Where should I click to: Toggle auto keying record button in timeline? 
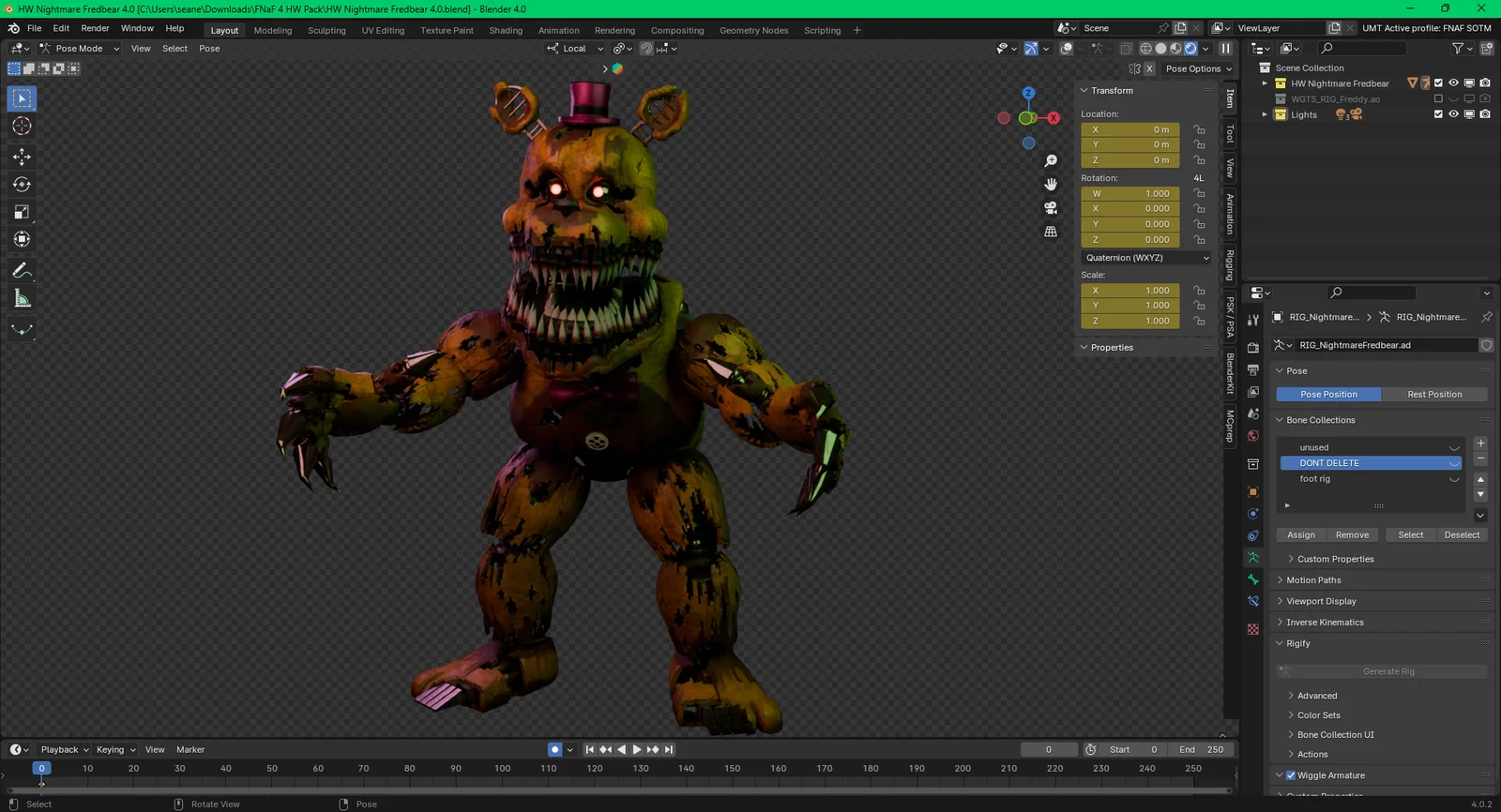coord(554,749)
